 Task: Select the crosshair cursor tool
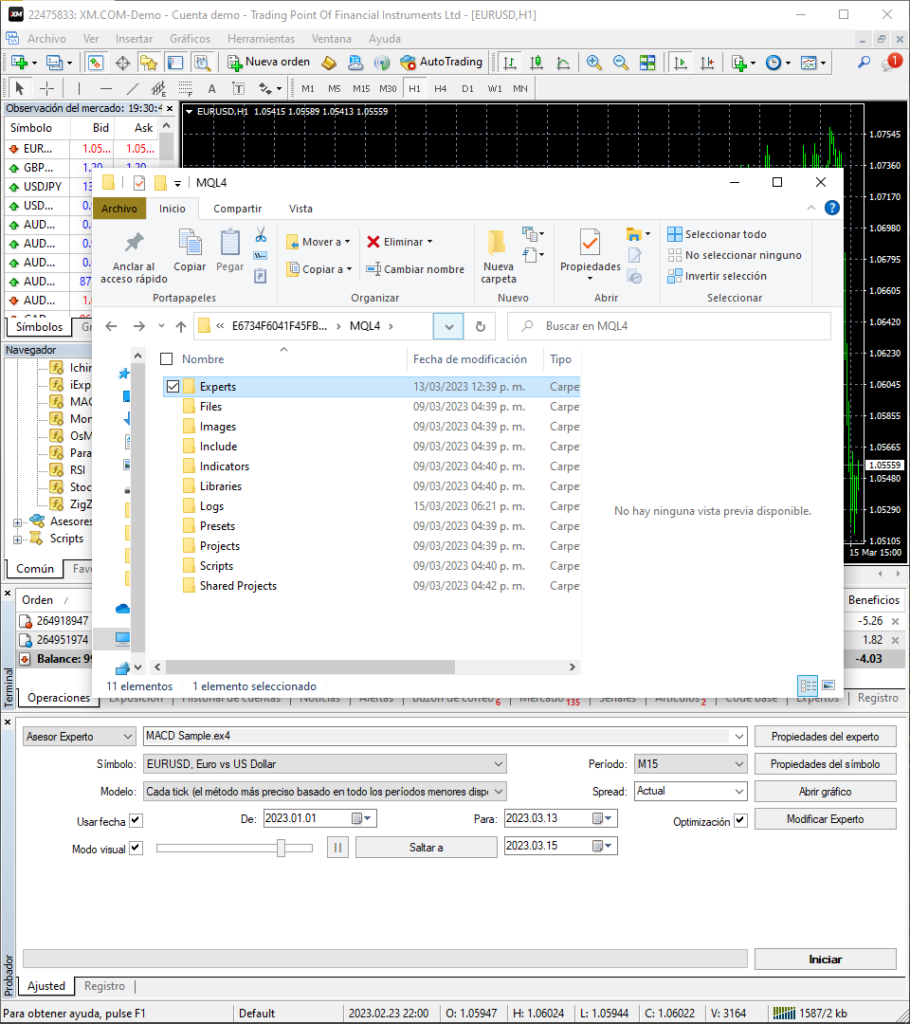coord(47,88)
